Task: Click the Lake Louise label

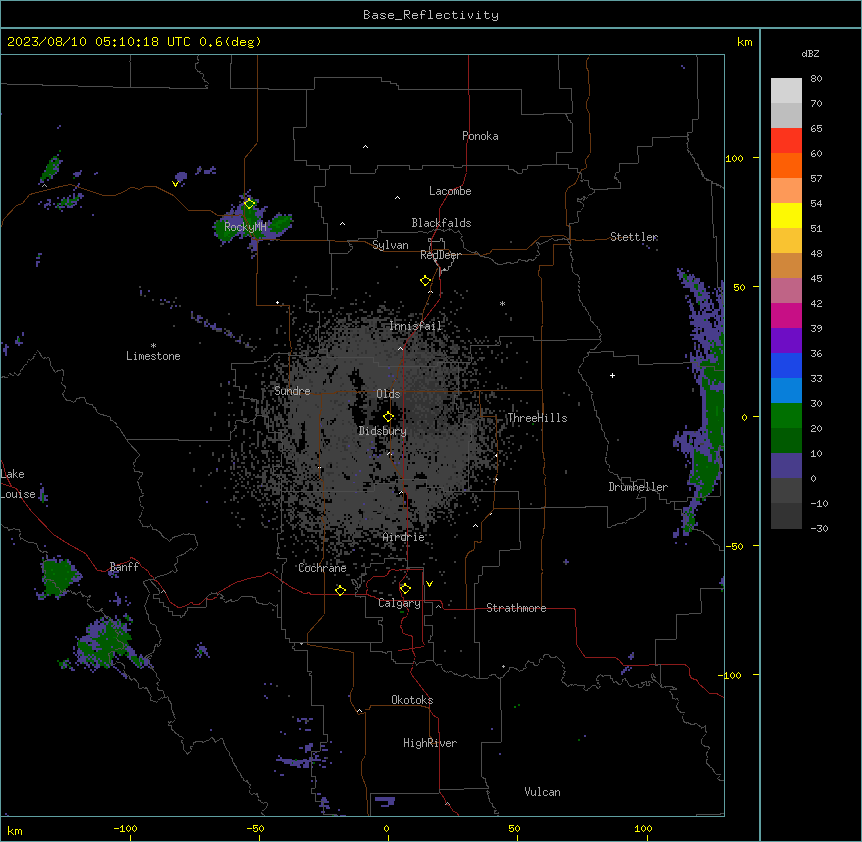Action: [x=18, y=484]
